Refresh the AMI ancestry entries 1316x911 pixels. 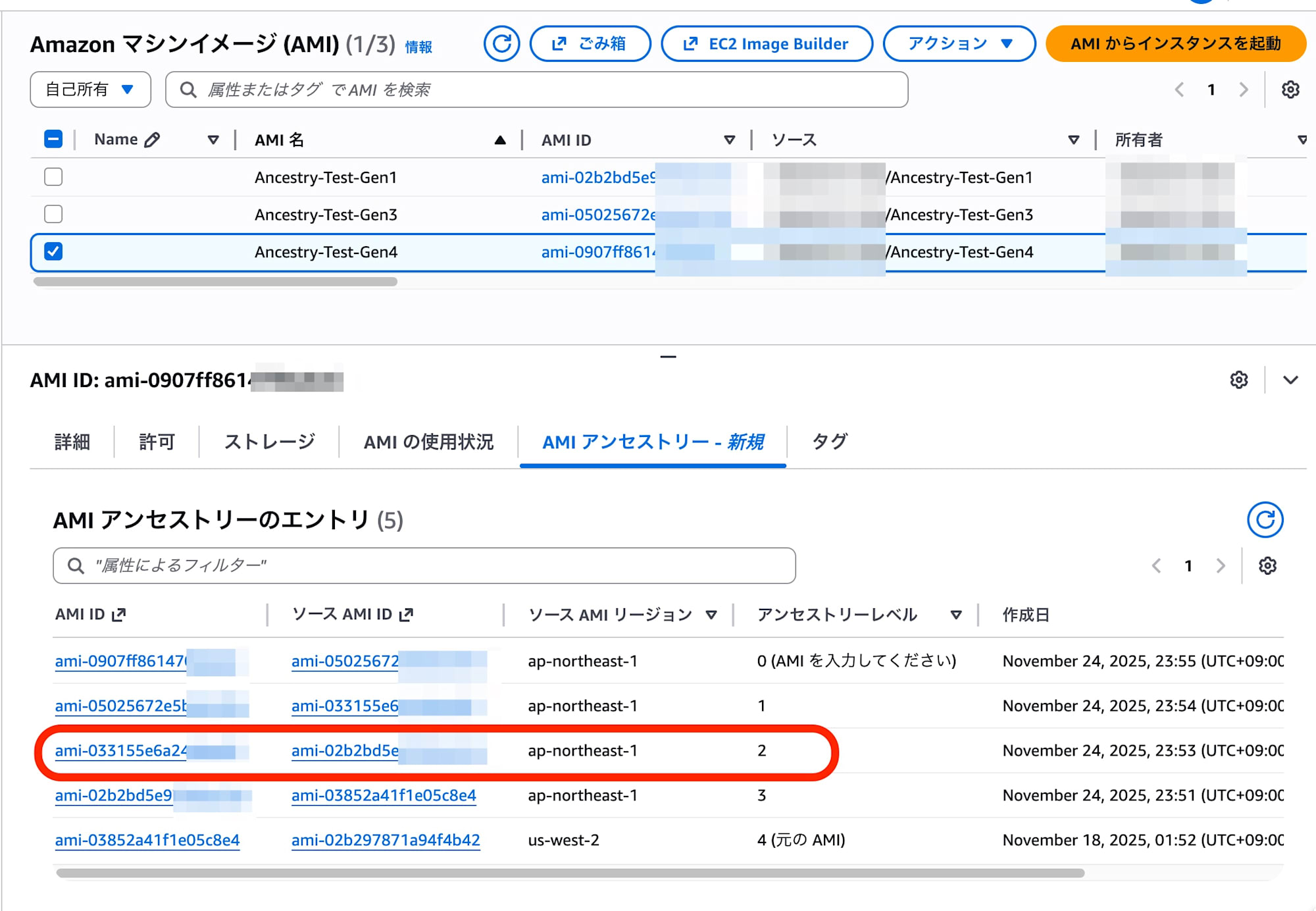(x=1265, y=519)
